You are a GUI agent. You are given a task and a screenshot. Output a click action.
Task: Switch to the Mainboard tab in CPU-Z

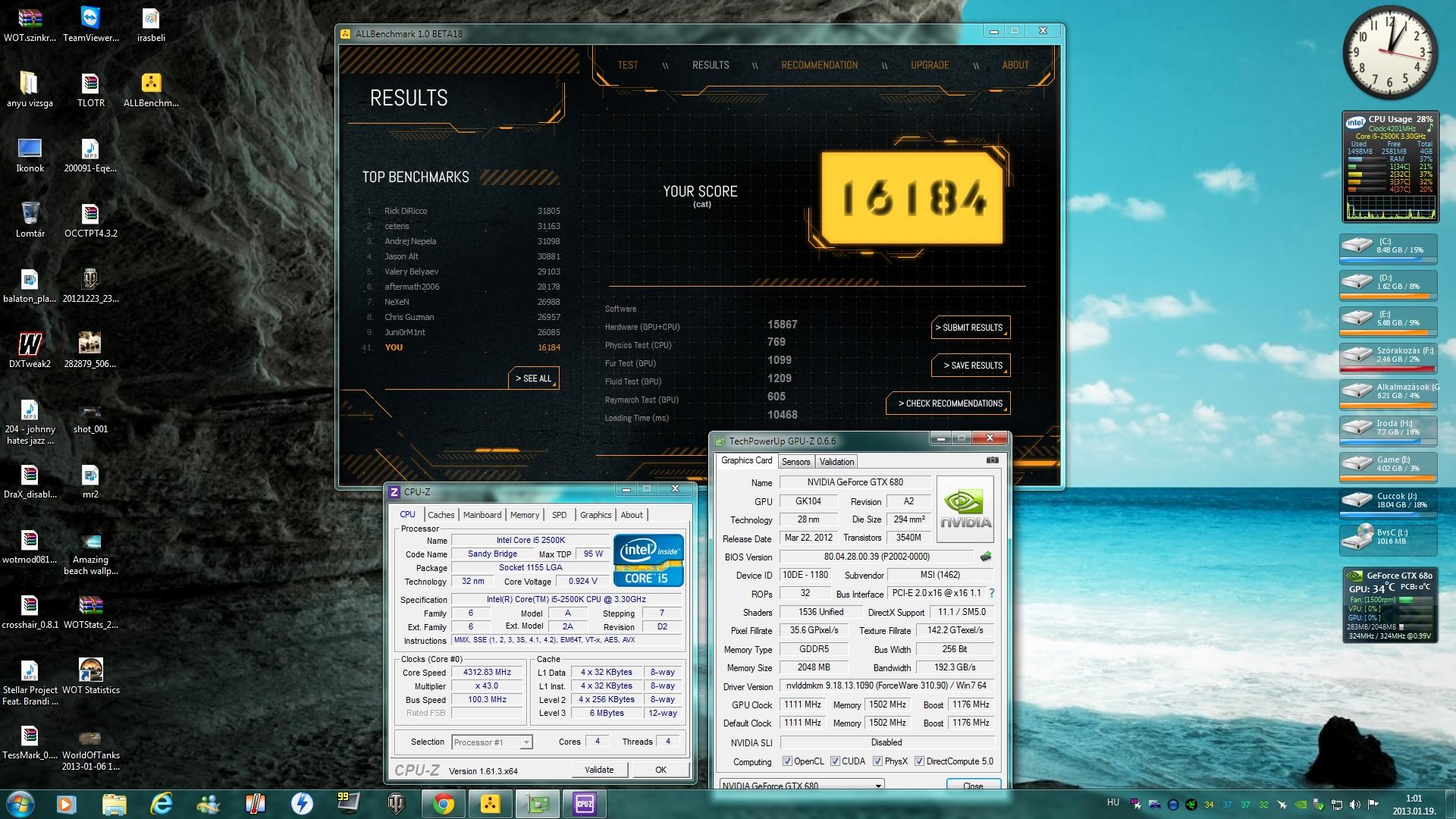(x=482, y=515)
